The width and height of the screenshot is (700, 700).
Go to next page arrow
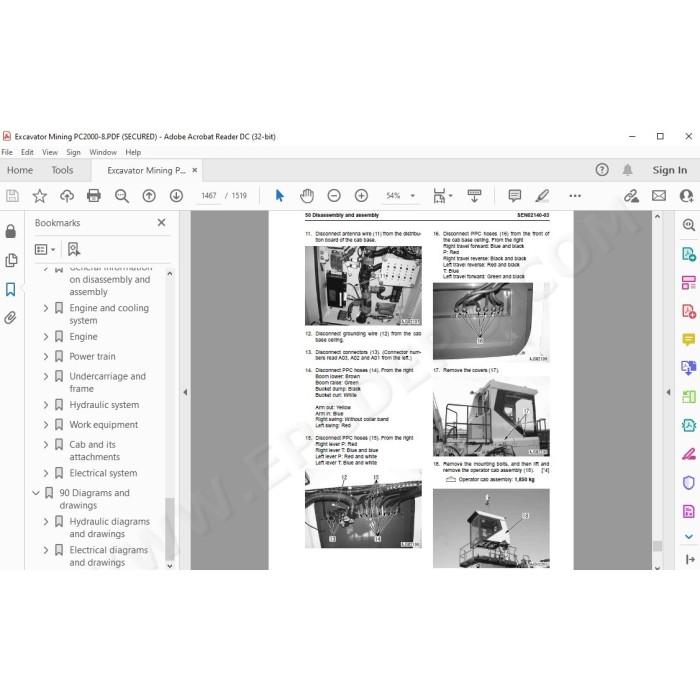[x=176, y=196]
